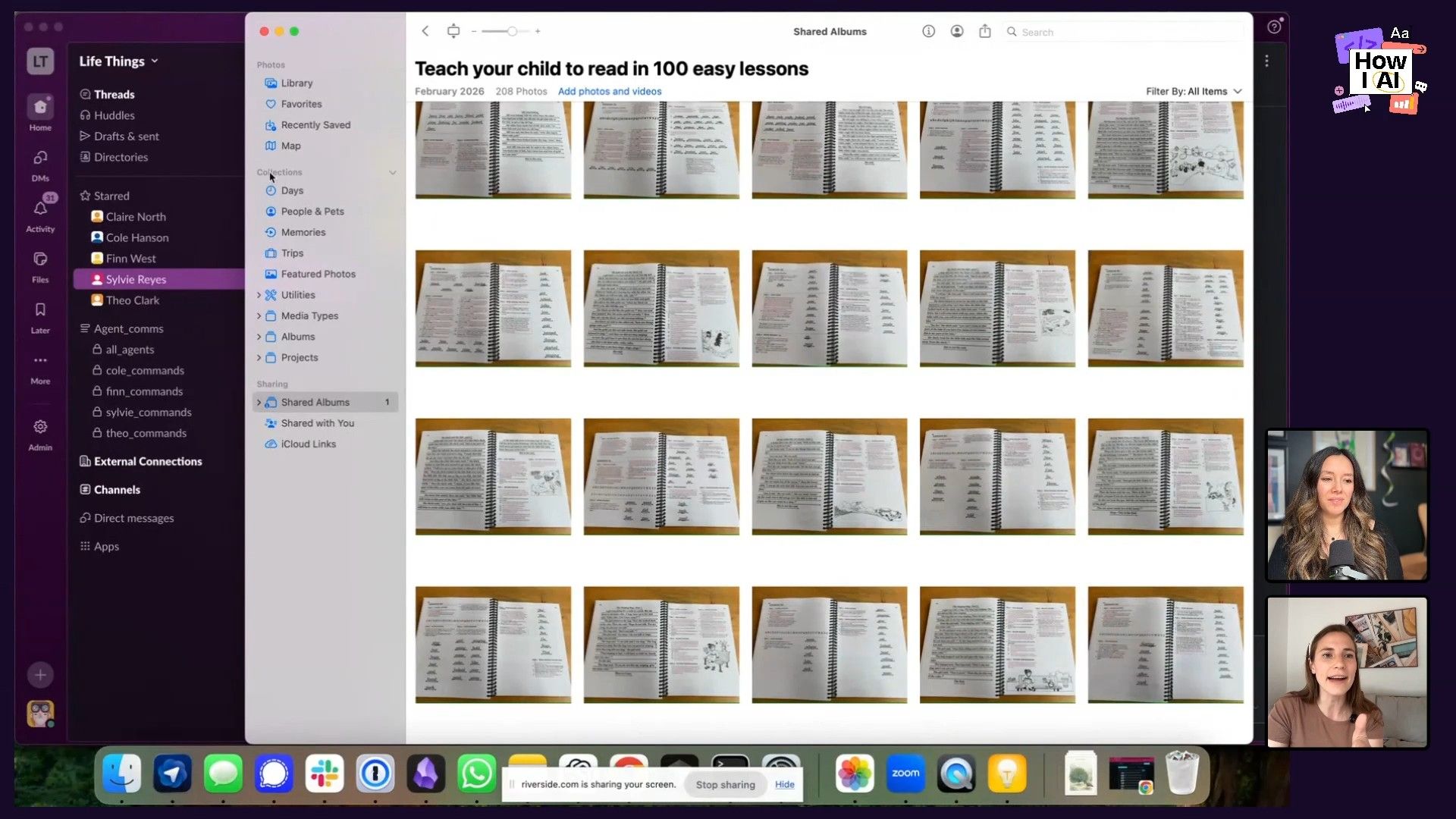Image resolution: width=1456 pixels, height=819 pixels.
Task: Open the Trips collection
Action: click(x=292, y=253)
